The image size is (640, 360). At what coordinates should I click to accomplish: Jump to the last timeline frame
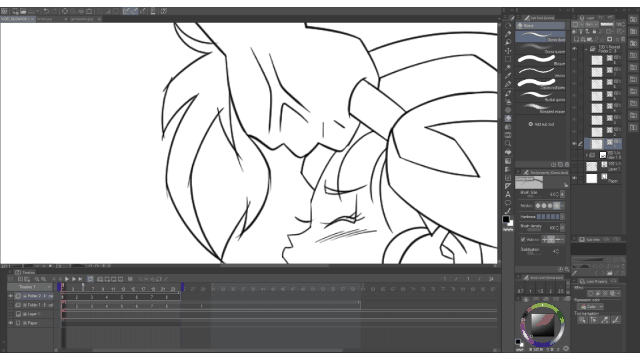80,279
